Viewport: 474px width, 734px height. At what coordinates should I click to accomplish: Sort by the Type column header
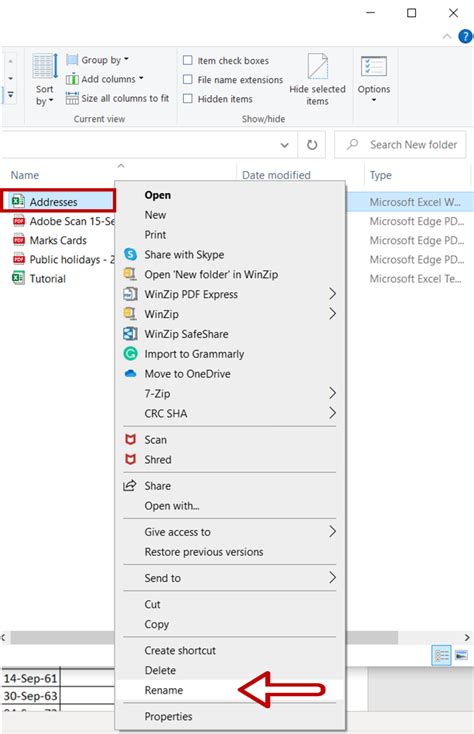point(380,175)
